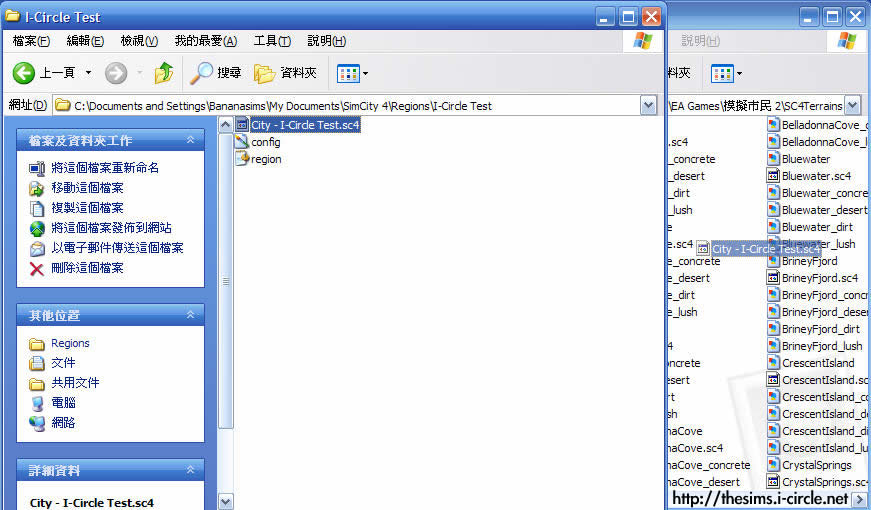The image size is (871, 510).
Task: Click the Up folder toolbar icon
Action: (x=164, y=73)
